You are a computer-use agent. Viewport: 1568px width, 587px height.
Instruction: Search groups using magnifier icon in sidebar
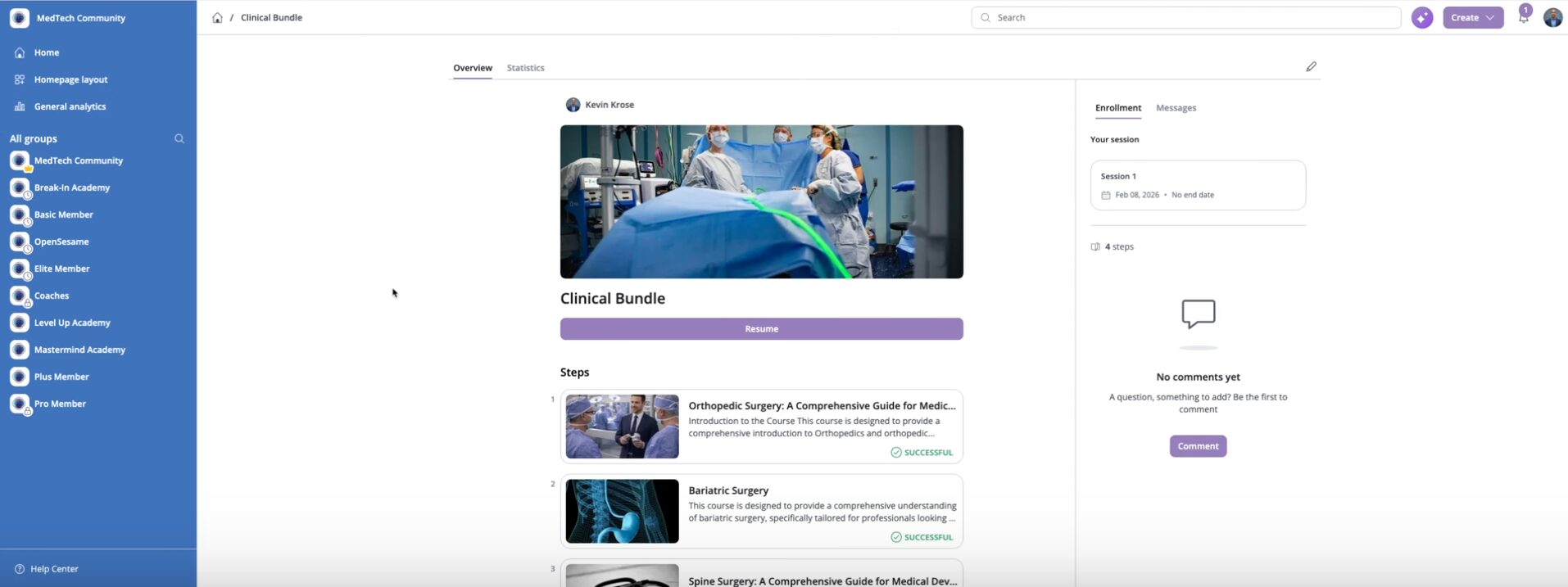(179, 139)
